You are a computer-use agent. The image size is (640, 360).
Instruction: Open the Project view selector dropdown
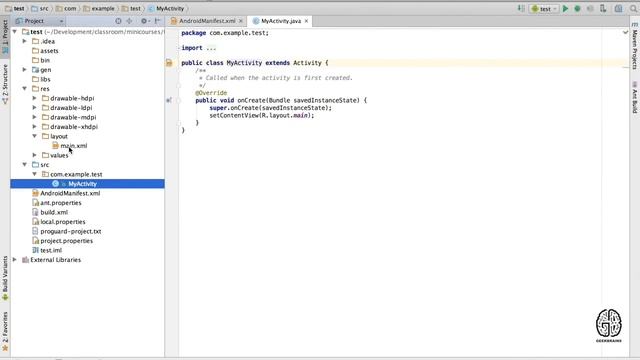point(40,21)
